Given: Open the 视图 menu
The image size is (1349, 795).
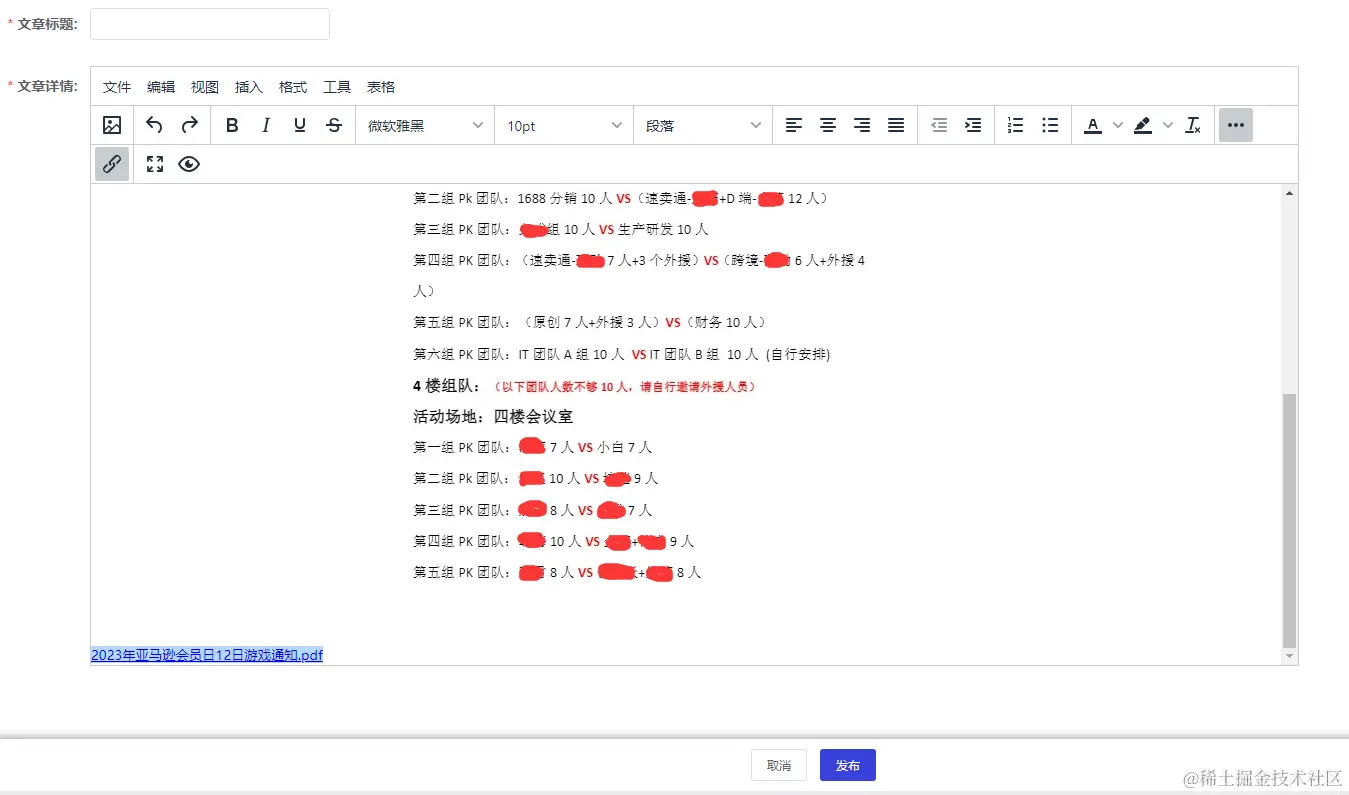Looking at the screenshot, I should point(205,87).
